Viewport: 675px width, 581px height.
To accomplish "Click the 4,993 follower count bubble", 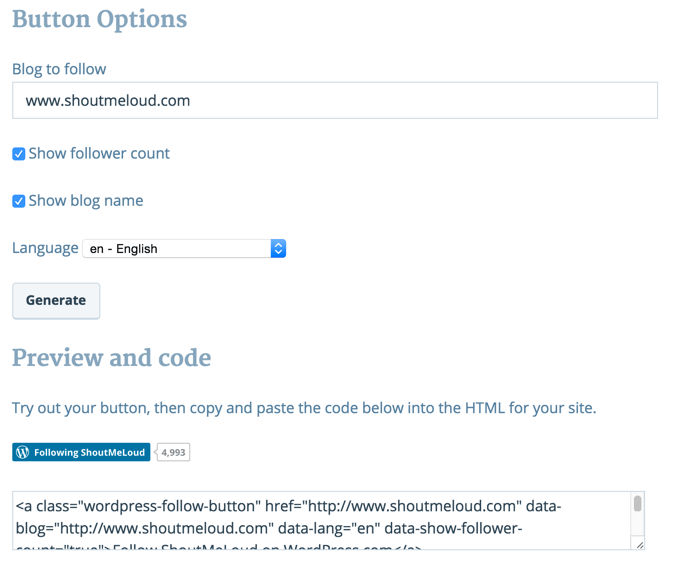I will click(173, 452).
